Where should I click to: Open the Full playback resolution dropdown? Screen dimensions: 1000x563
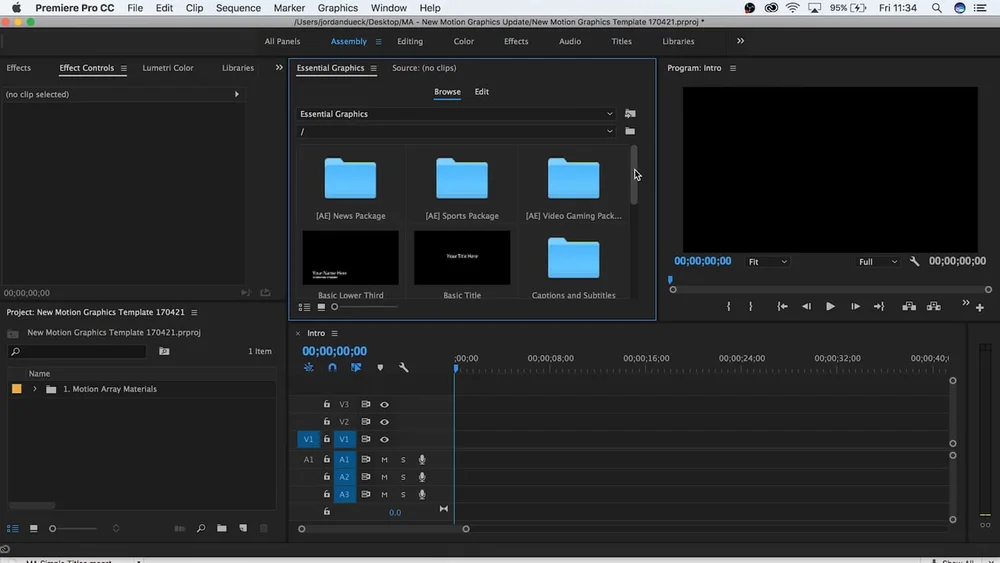click(878, 262)
